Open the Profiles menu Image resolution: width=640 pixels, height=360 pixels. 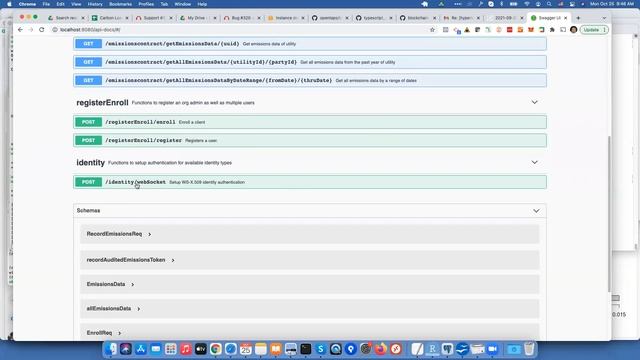click(146, 4)
